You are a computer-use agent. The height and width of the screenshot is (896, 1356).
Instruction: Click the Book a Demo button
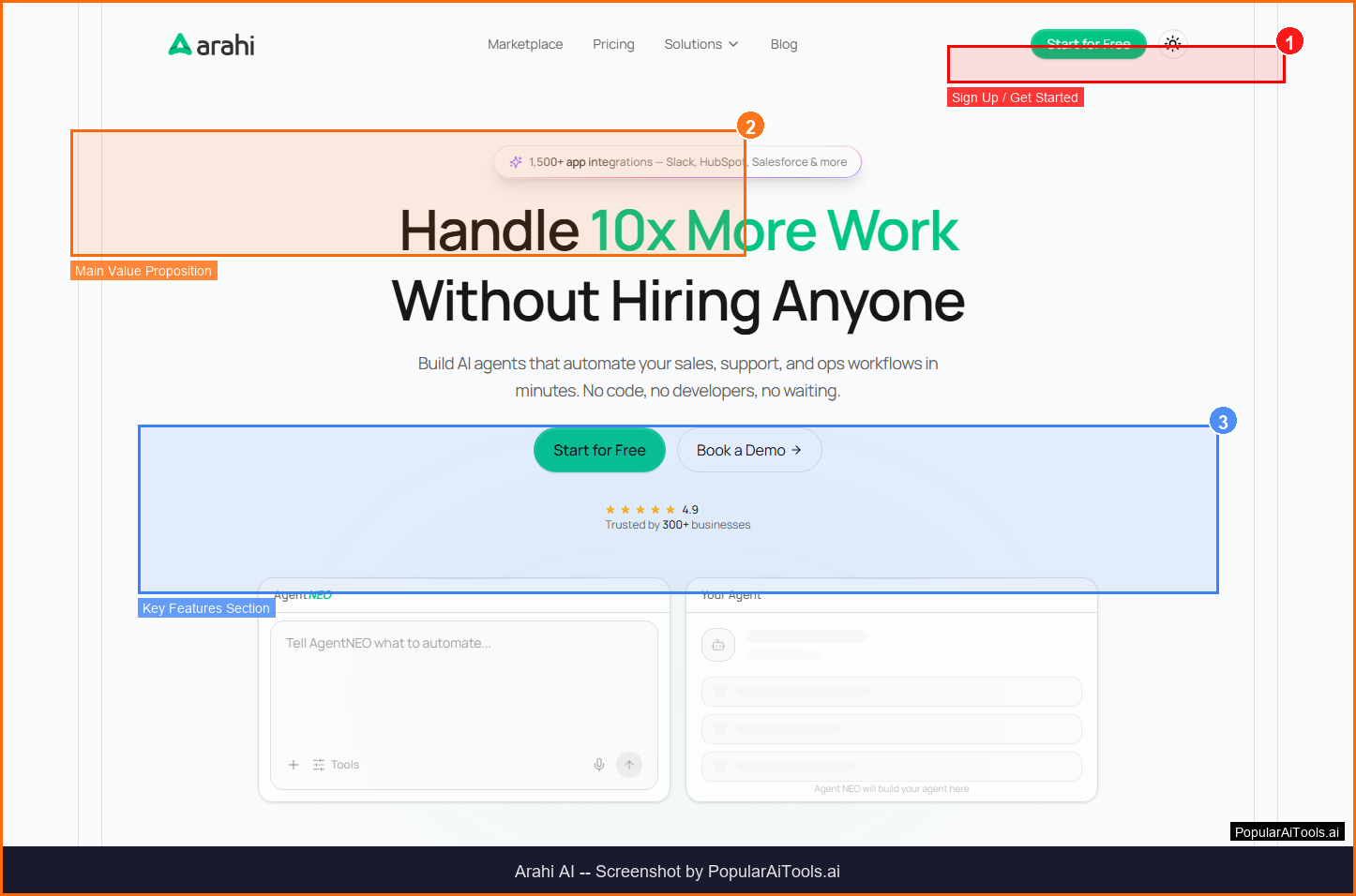pyautogui.click(x=748, y=451)
